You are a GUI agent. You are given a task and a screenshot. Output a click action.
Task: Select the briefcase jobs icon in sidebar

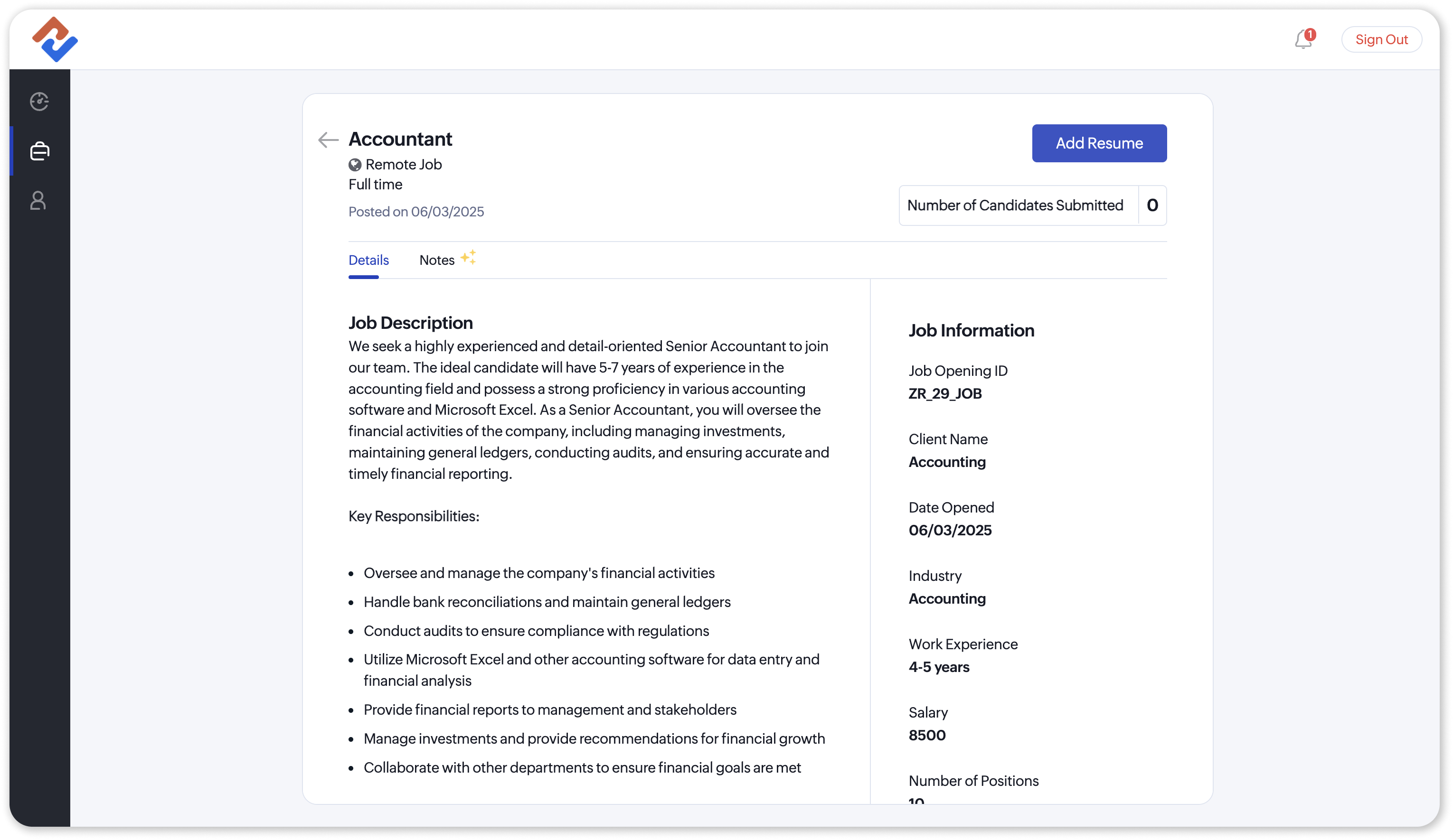tap(39, 151)
